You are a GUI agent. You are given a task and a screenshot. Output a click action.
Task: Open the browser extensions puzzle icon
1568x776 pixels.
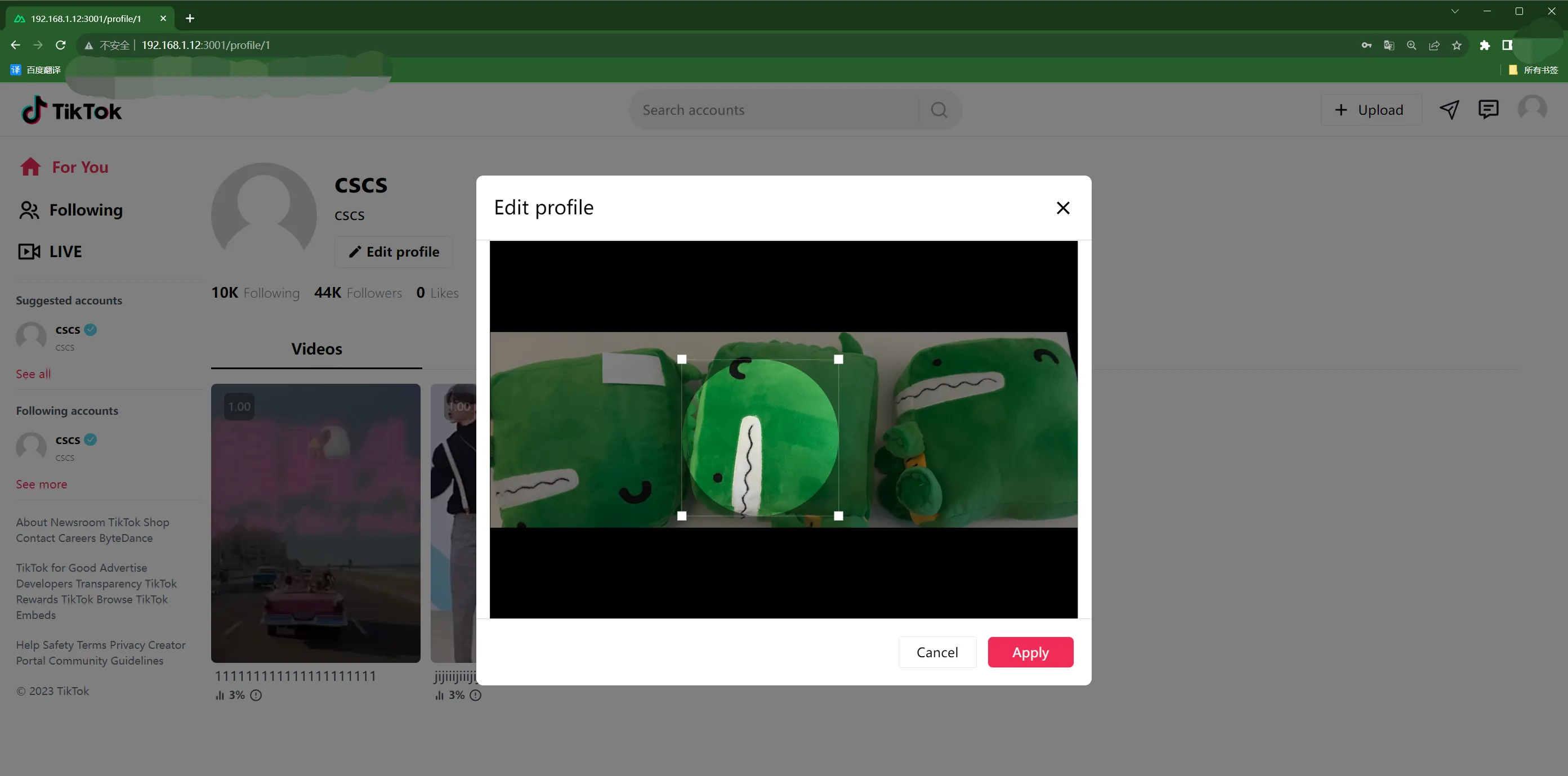tap(1484, 45)
